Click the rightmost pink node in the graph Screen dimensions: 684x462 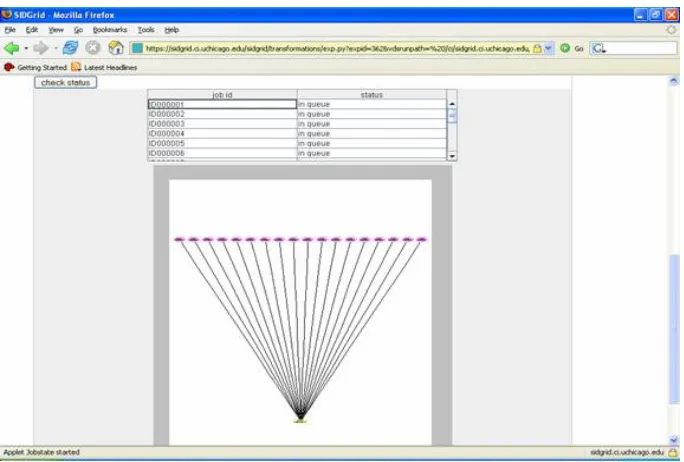pyautogui.click(x=421, y=239)
